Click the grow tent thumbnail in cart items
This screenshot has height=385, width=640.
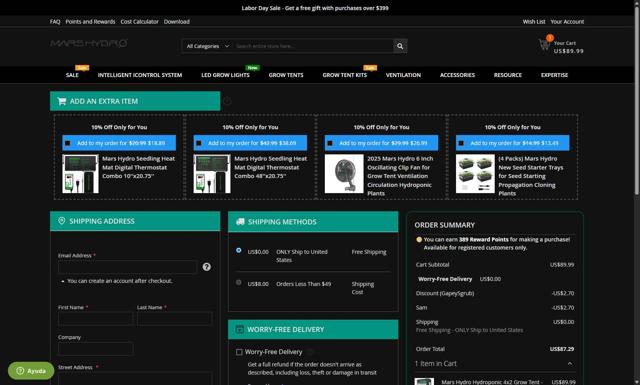point(424,382)
